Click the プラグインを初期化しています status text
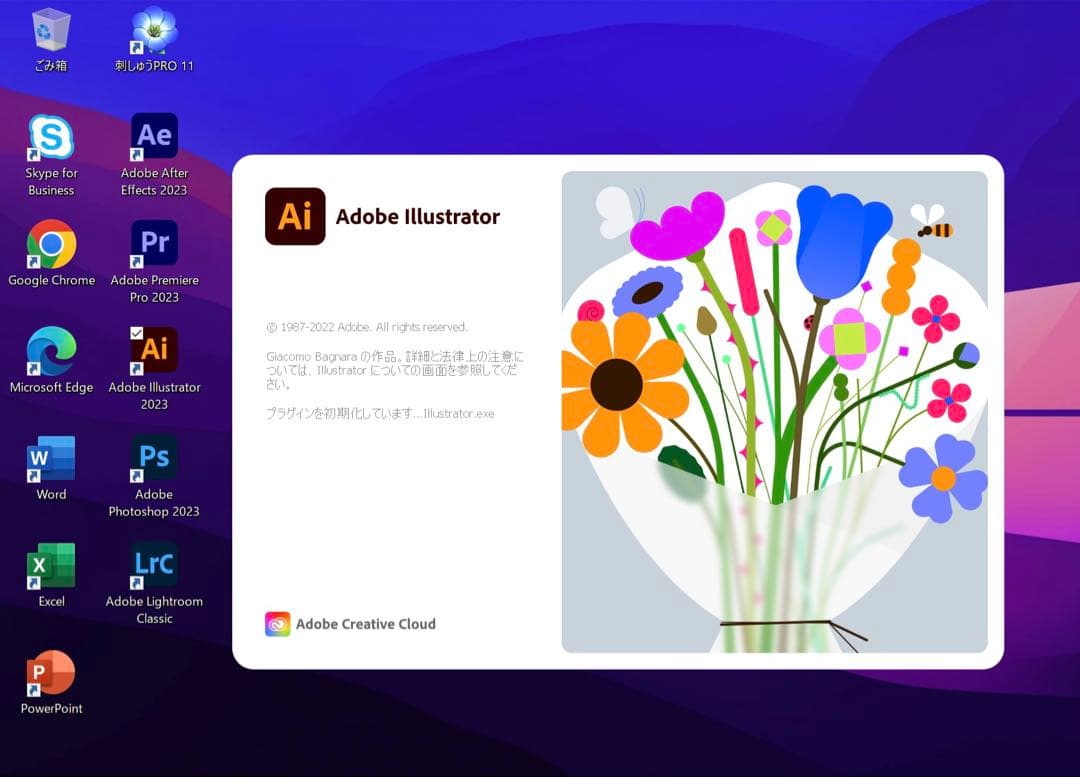The height and width of the screenshot is (777, 1080). tap(380, 413)
